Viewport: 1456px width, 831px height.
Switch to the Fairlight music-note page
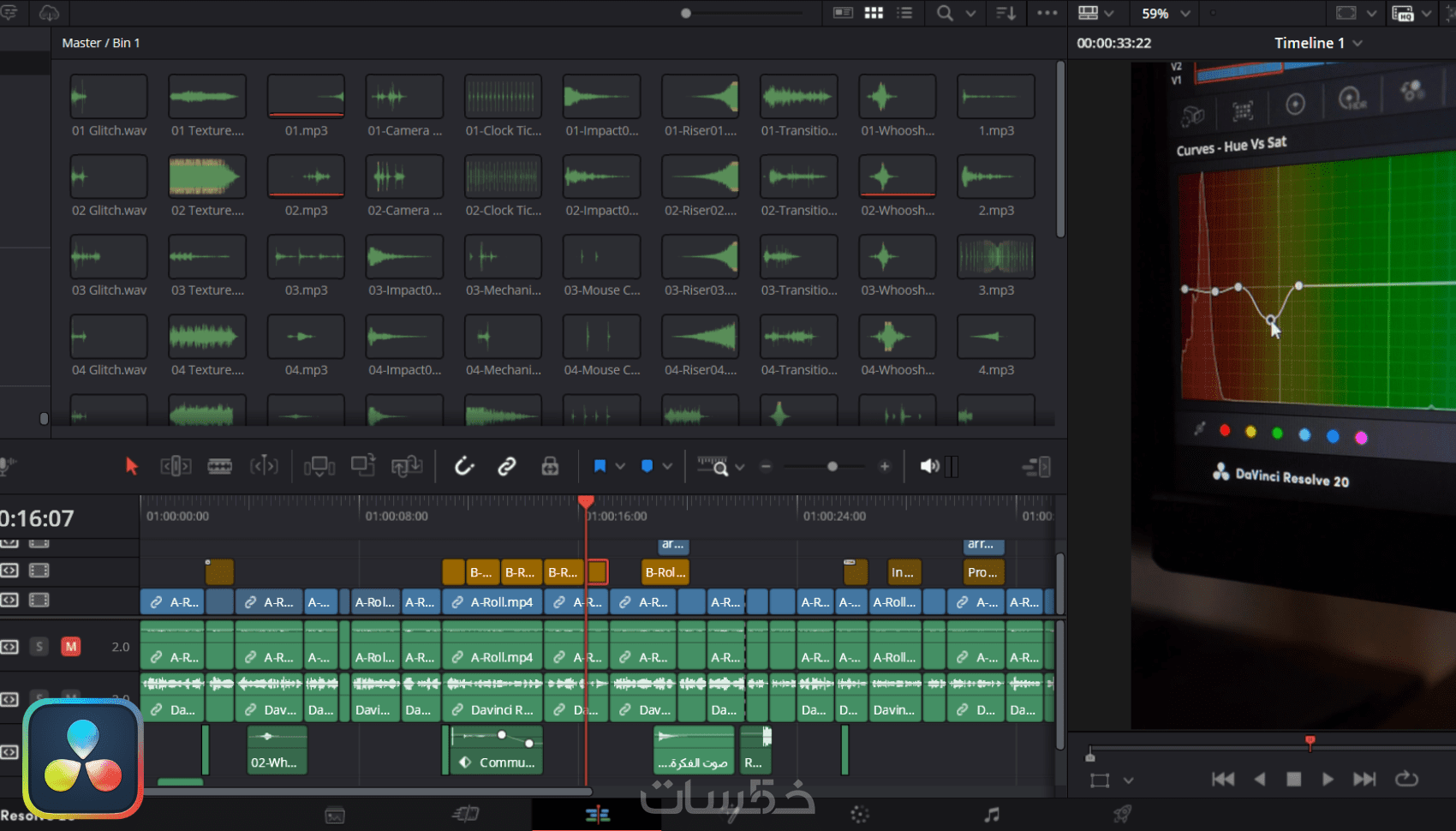pyautogui.click(x=991, y=815)
